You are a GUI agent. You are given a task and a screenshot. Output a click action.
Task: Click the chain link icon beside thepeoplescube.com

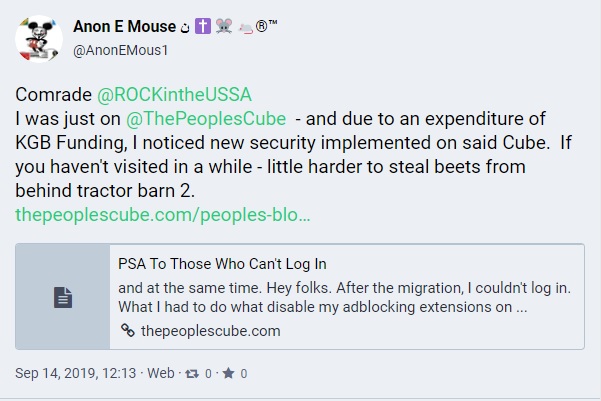127,331
